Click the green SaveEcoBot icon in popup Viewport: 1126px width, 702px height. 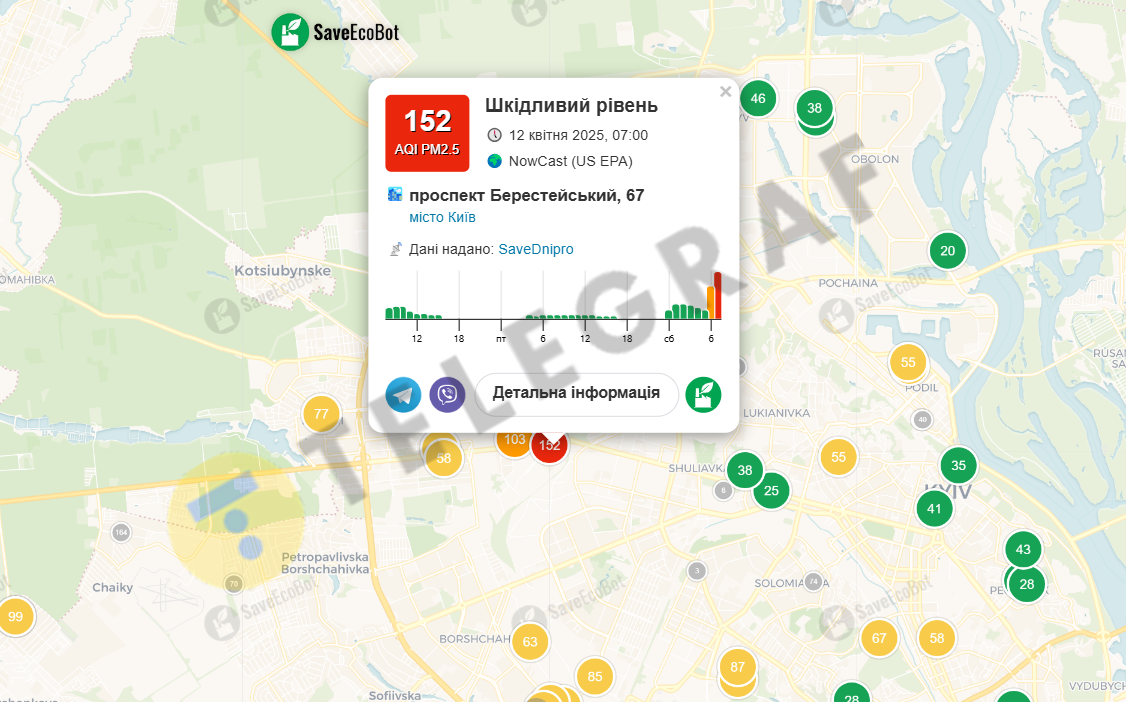coord(703,395)
